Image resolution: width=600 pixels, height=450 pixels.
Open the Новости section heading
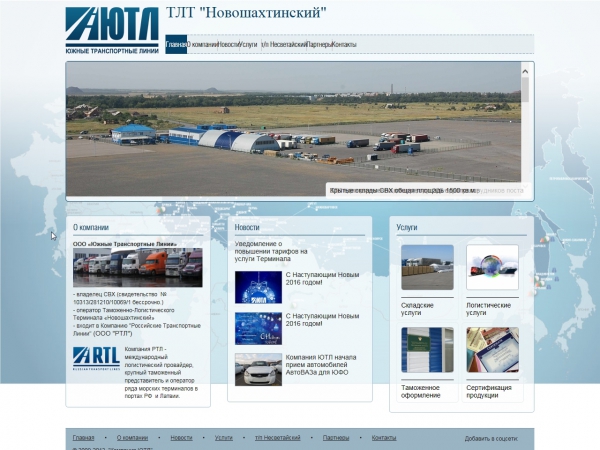(247, 227)
